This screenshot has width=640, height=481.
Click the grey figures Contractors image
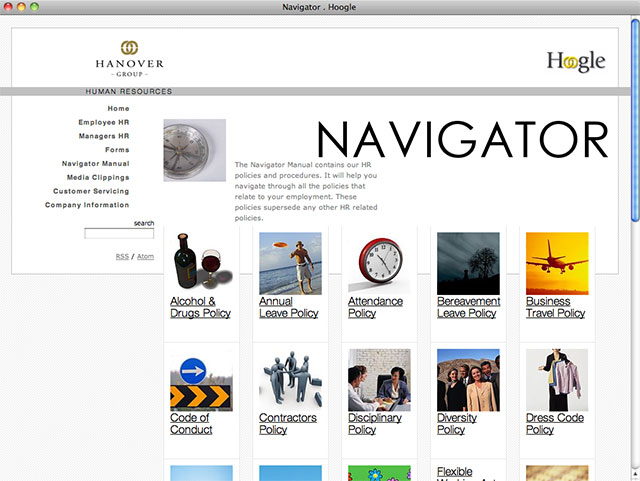290,380
